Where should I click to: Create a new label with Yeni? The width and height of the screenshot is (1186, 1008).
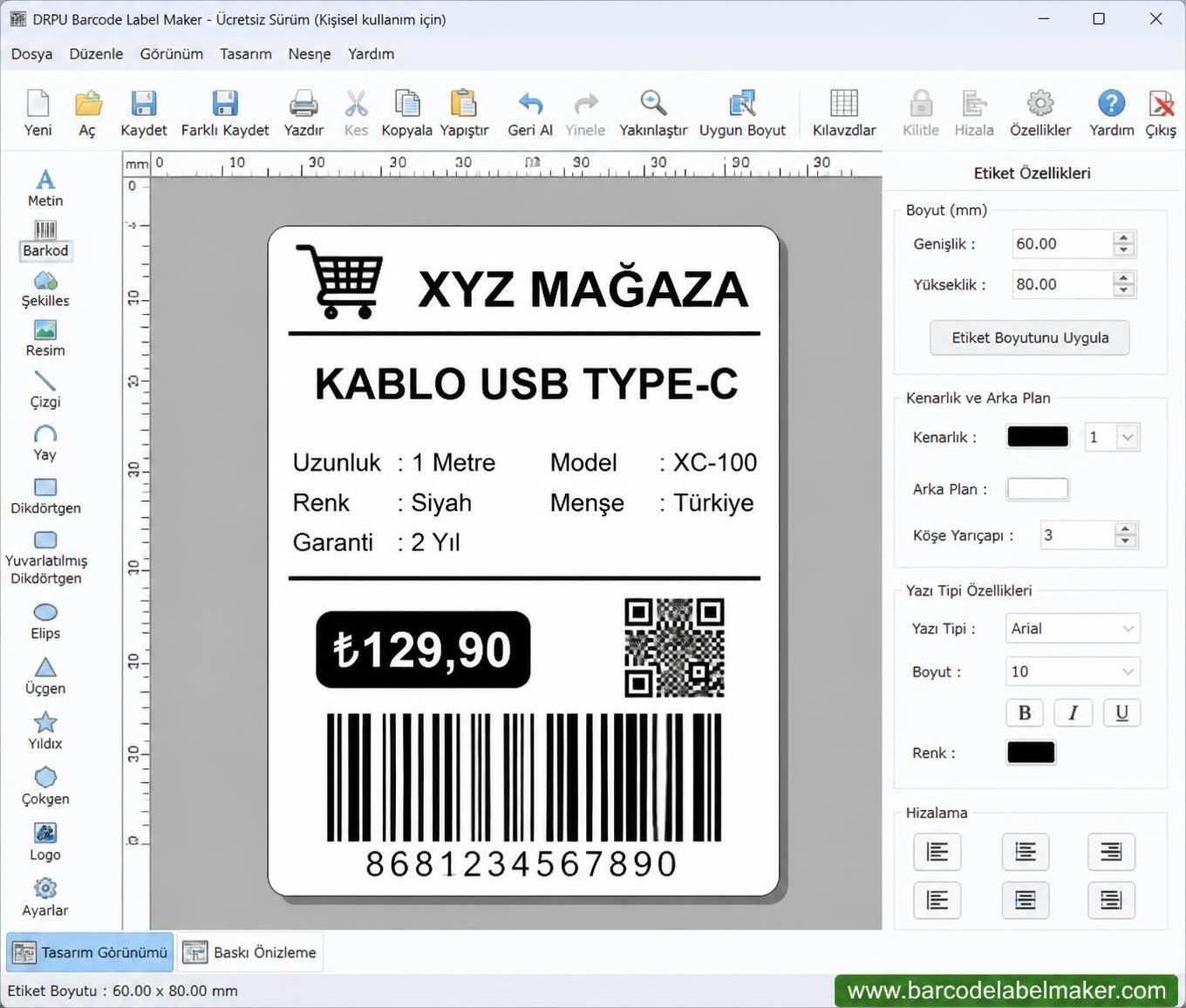(37, 113)
